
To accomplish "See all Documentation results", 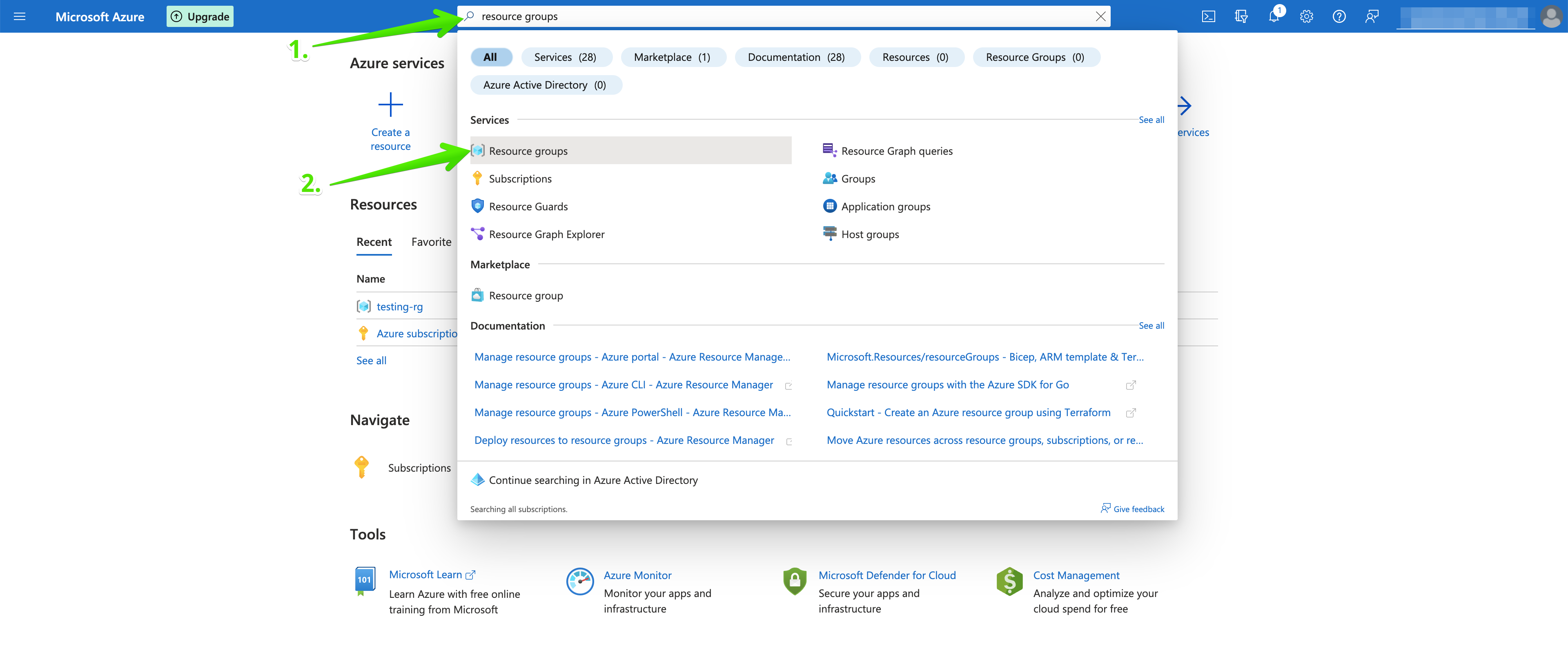I will tap(1151, 326).
